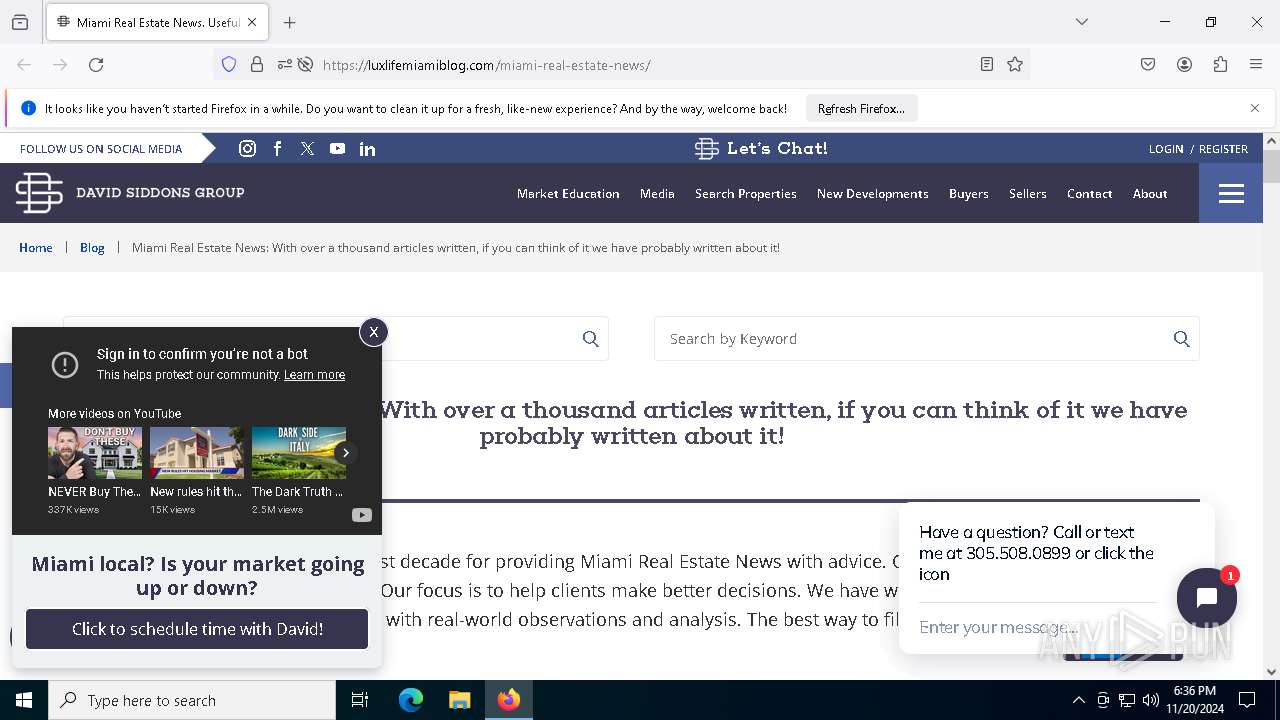Viewport: 1280px width, 720px height.
Task: Expand the list all tabs chevron
Action: click(x=1081, y=22)
